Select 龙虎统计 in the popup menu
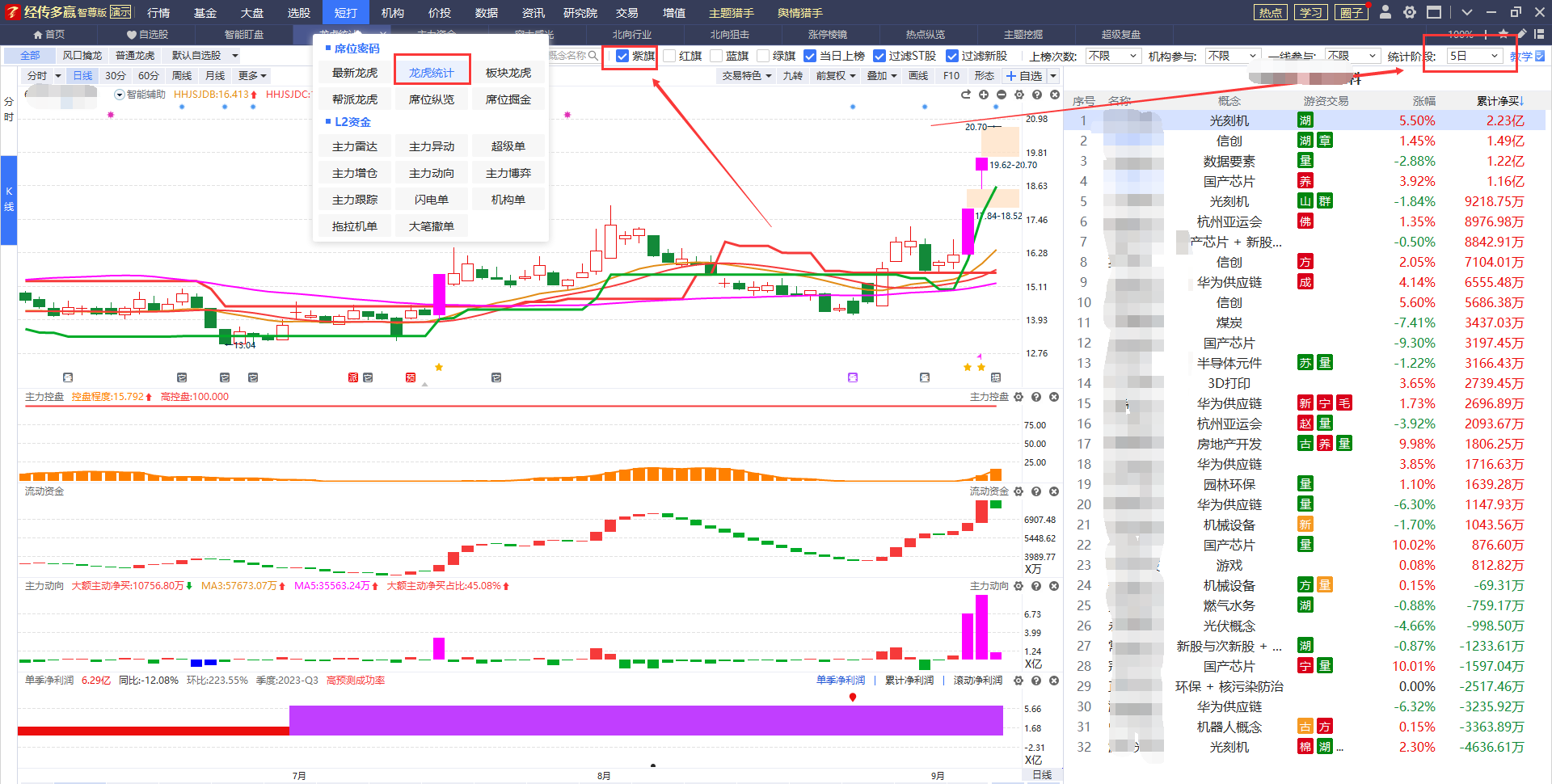1552x784 pixels. pyautogui.click(x=432, y=73)
